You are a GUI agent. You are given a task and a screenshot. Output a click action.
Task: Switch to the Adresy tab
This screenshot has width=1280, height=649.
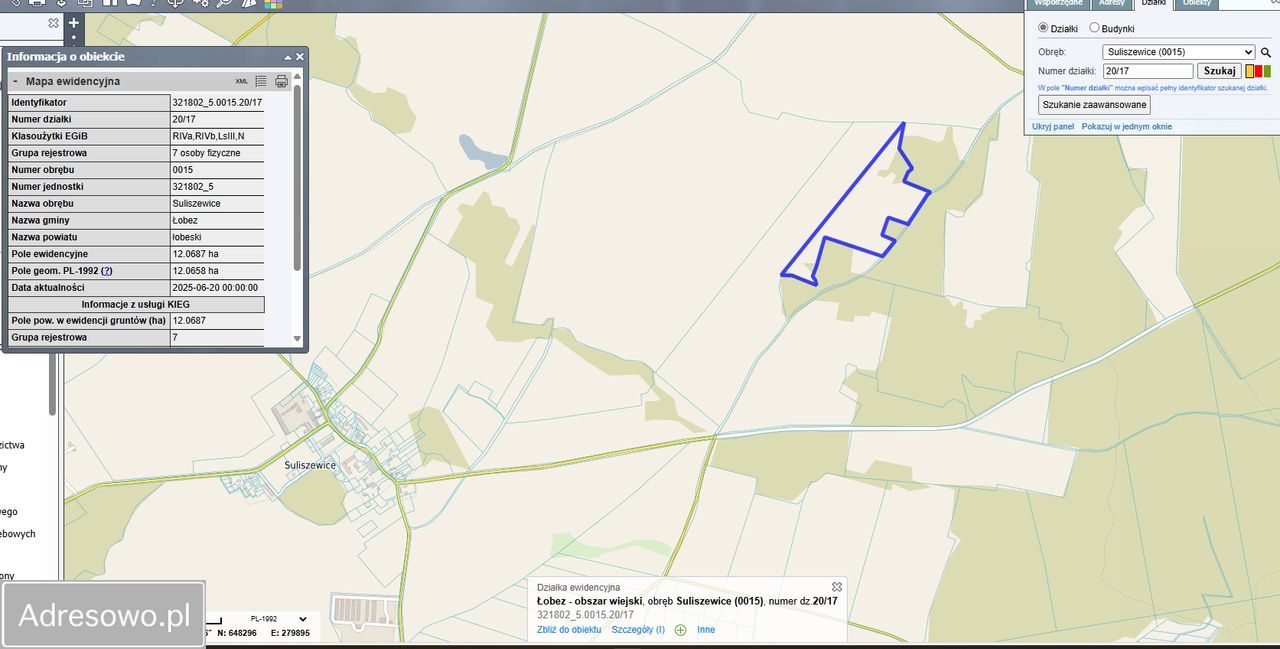(x=1111, y=4)
